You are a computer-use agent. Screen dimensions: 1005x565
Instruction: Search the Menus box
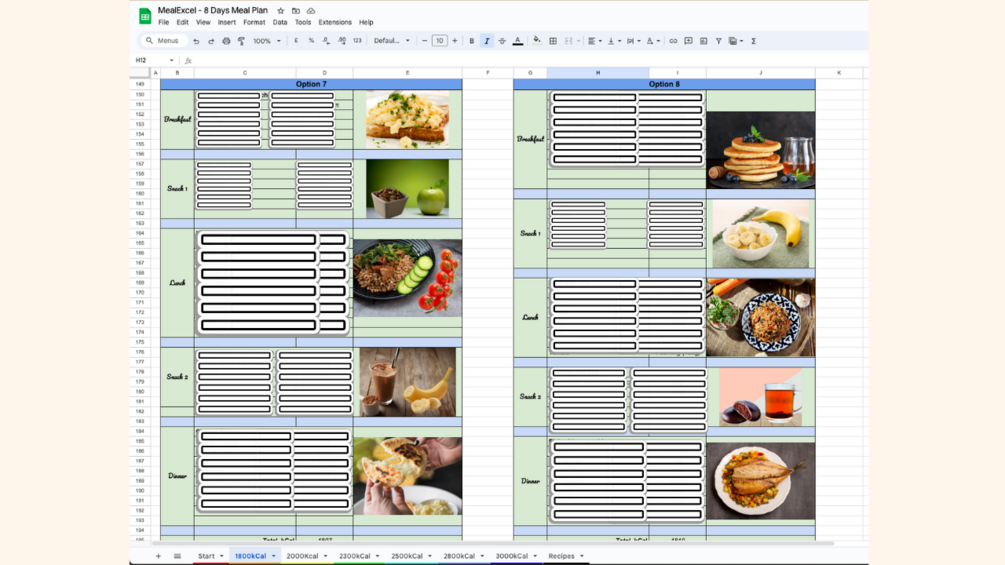[164, 41]
